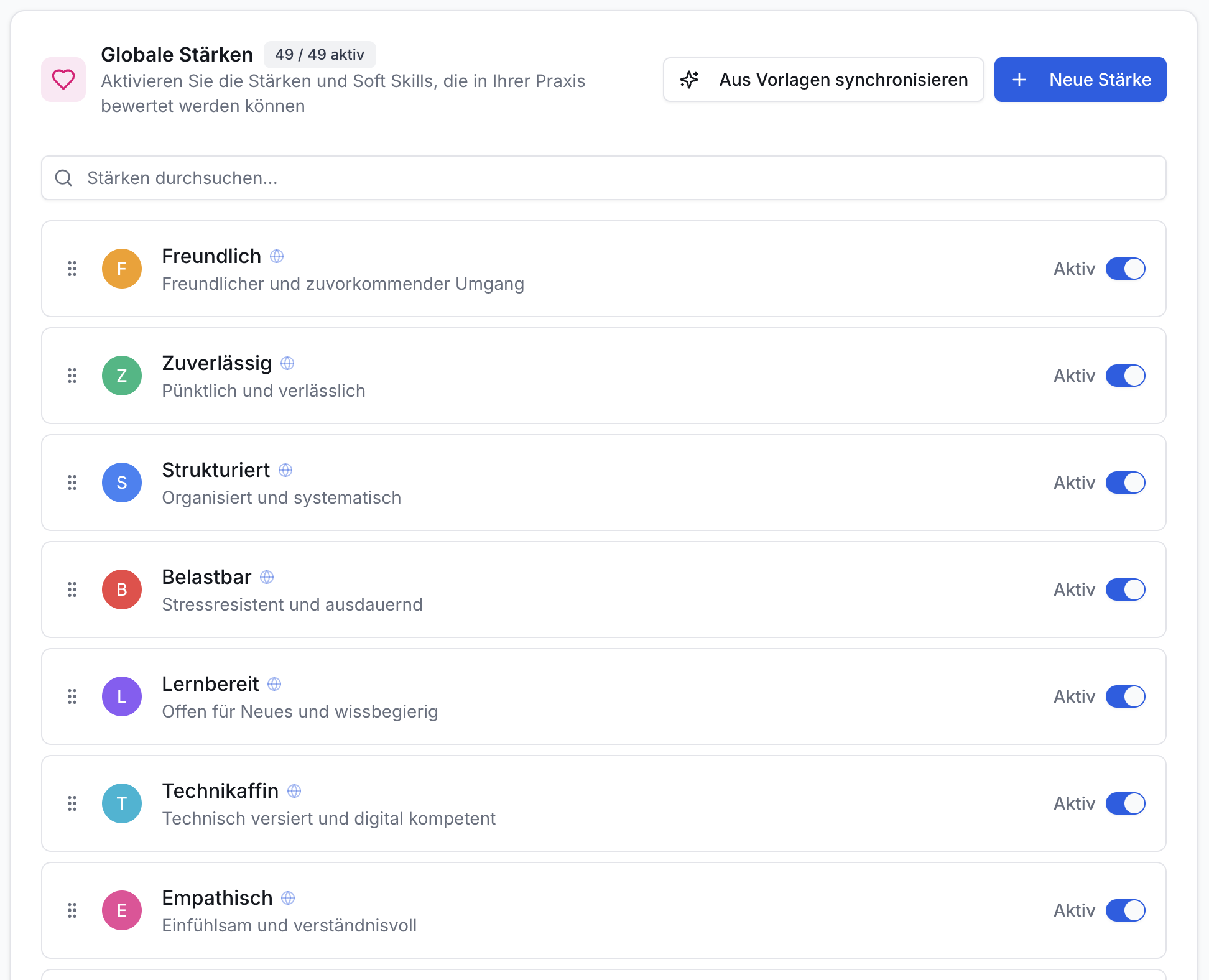Select the Empathisch strength title
The image size is (1209, 980).
(x=217, y=898)
